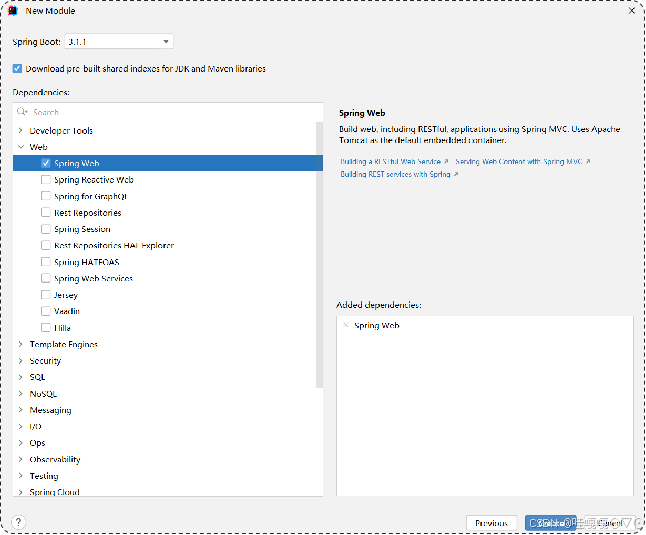This screenshot has height=535, width=646.
Task: Tick the Spring HATEOAS checkbox
Action: 46,262
